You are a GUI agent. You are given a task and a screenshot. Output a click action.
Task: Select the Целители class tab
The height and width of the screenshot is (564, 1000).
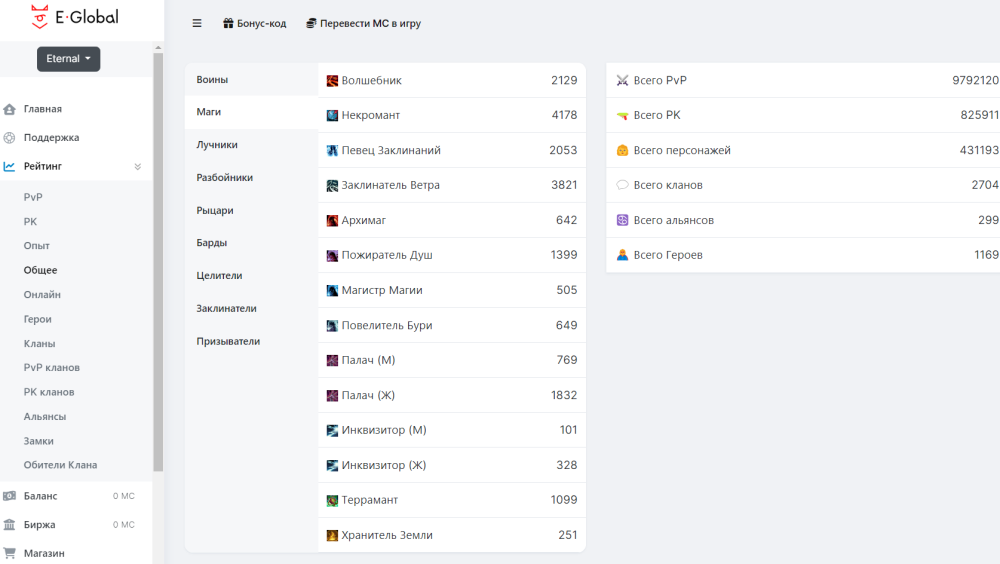coord(219,276)
